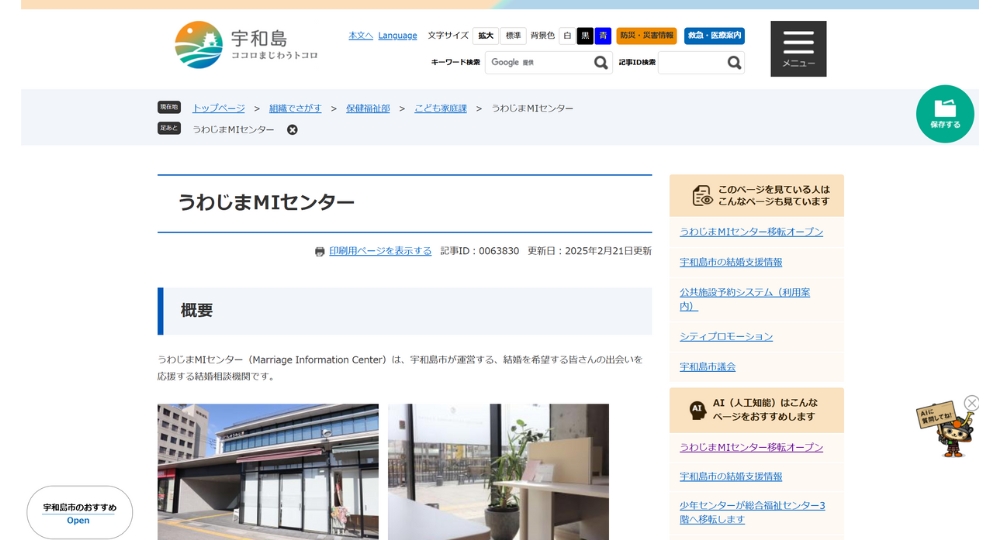Click the keyword search magnifier icon
Viewport: 1000px width, 540px height.
[601, 62]
